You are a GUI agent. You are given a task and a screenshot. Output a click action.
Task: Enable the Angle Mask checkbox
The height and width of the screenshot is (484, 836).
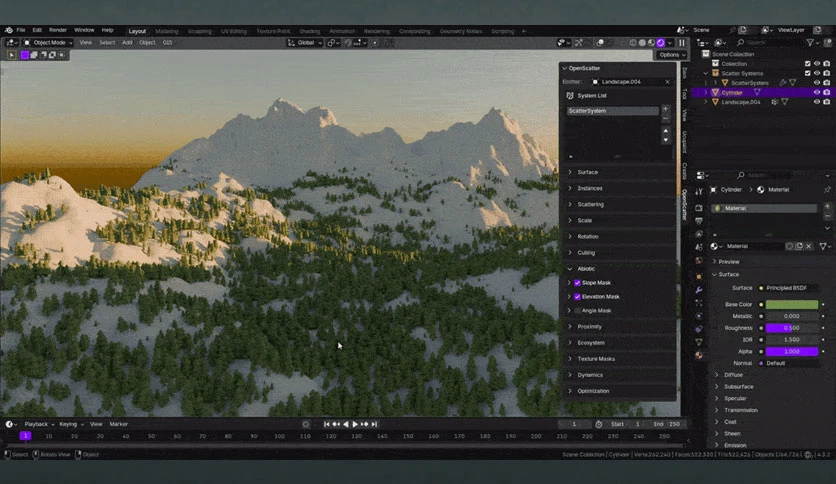[x=577, y=311]
